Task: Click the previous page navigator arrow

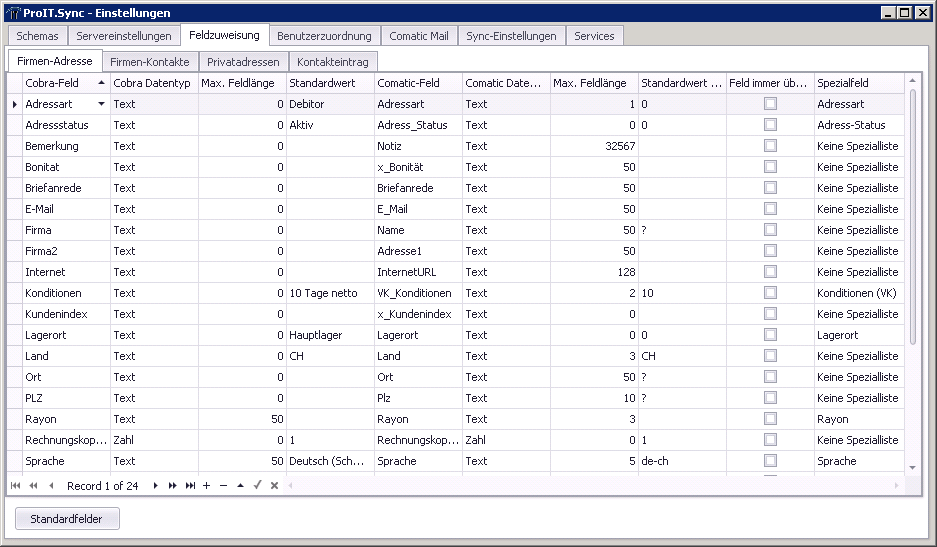Action: pyautogui.click(x=34, y=485)
